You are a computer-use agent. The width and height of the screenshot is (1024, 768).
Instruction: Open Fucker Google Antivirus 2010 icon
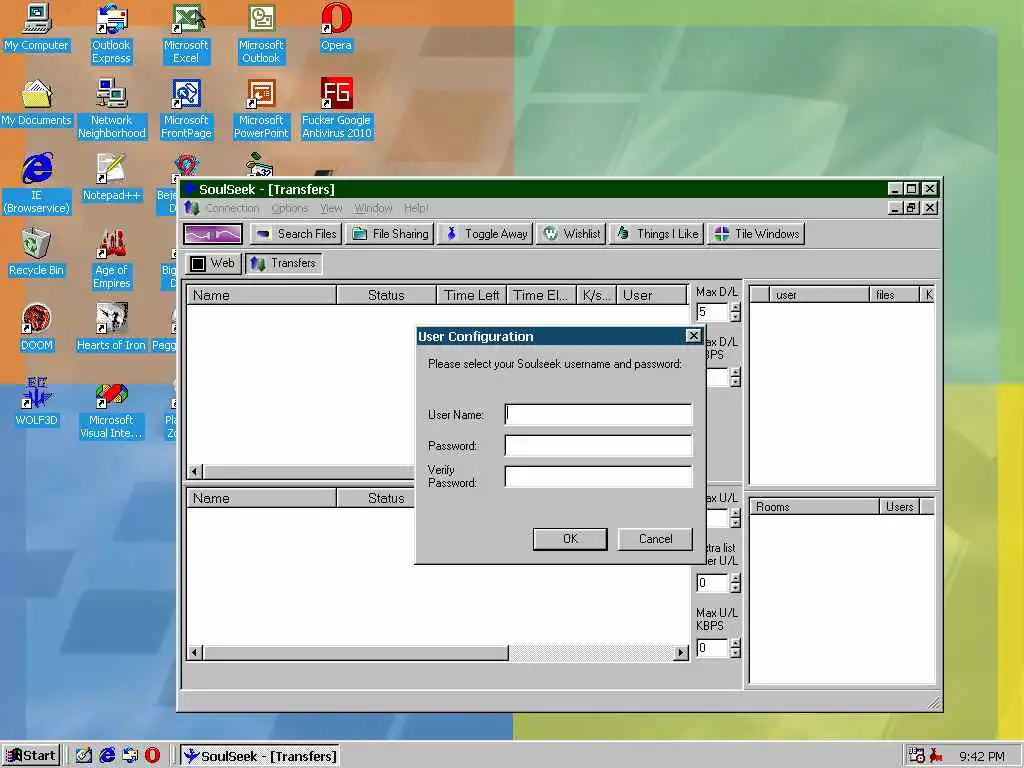pos(336,109)
